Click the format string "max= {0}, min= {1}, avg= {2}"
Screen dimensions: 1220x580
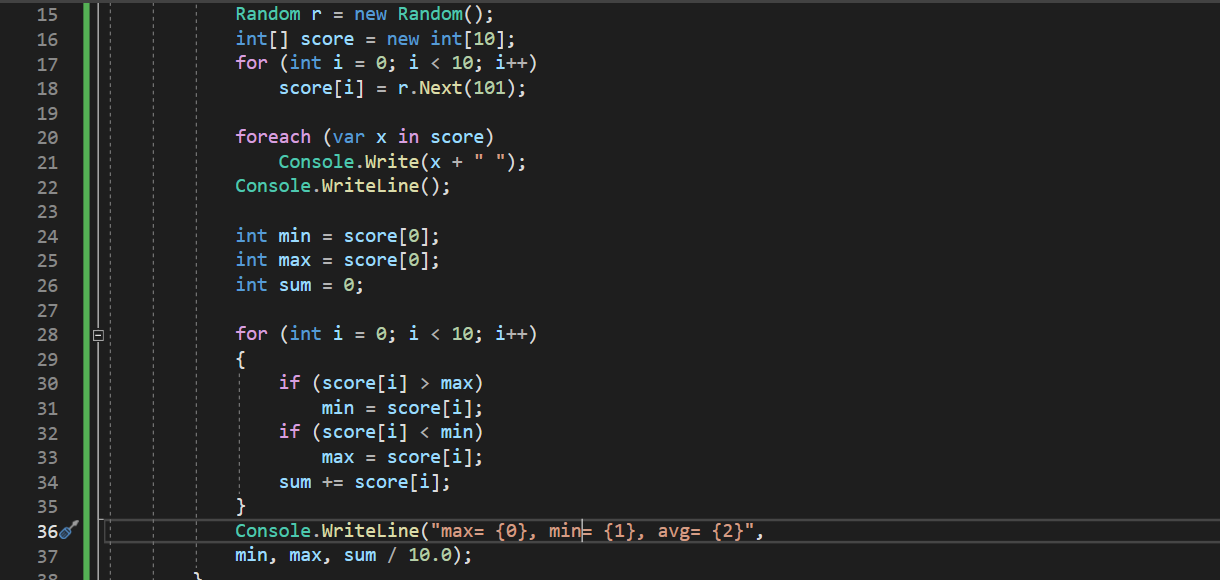[592, 531]
